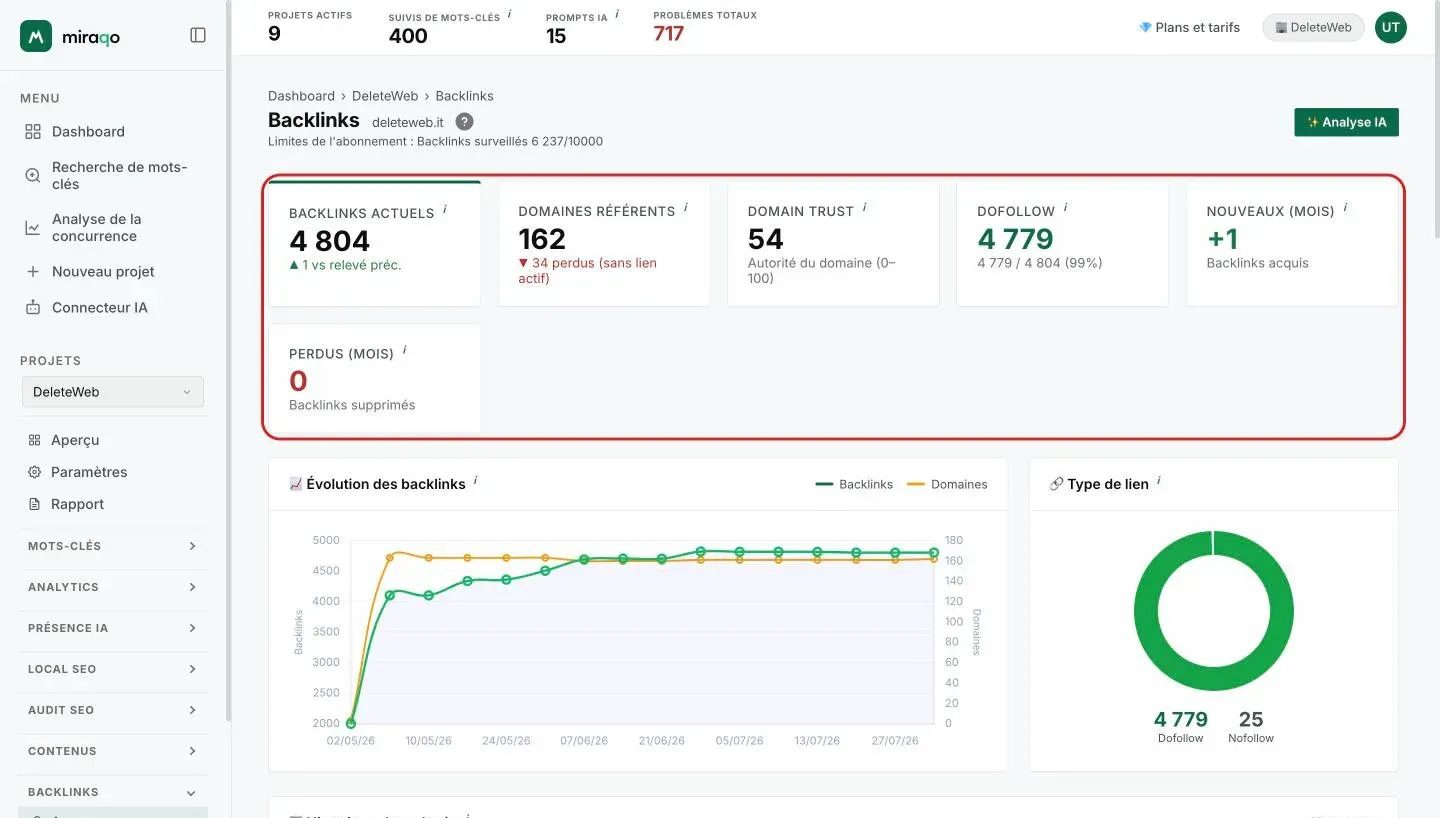Open the DeleteWeb project selector dropdown

tap(113, 392)
